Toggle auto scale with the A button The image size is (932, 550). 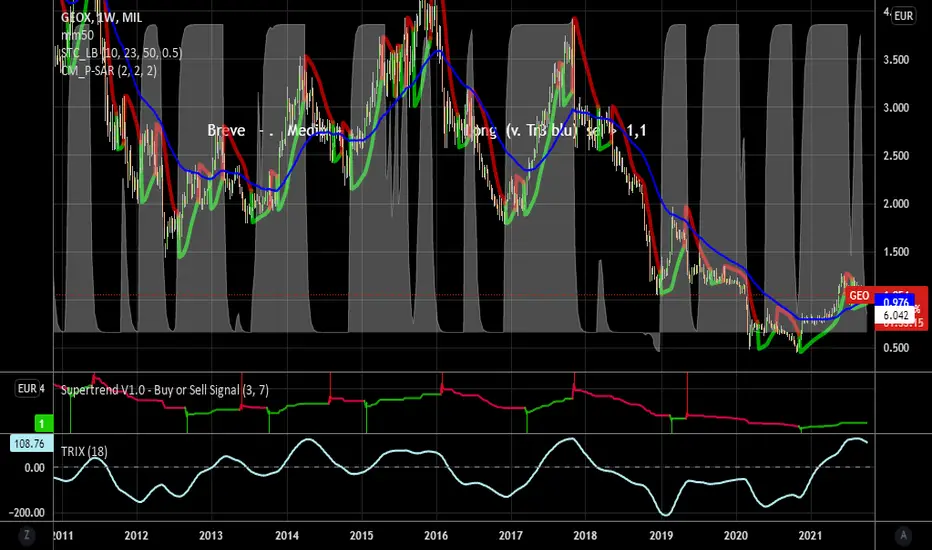click(x=903, y=535)
